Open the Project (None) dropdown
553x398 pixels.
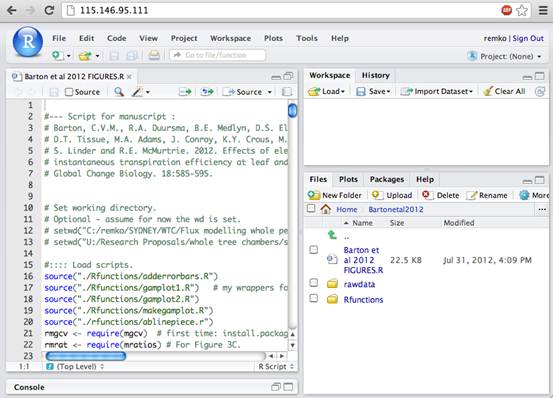pos(504,56)
